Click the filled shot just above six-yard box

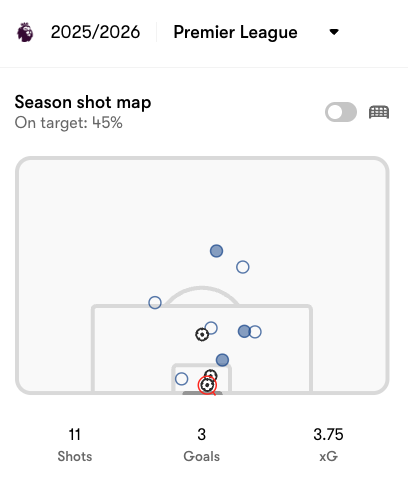point(222,360)
